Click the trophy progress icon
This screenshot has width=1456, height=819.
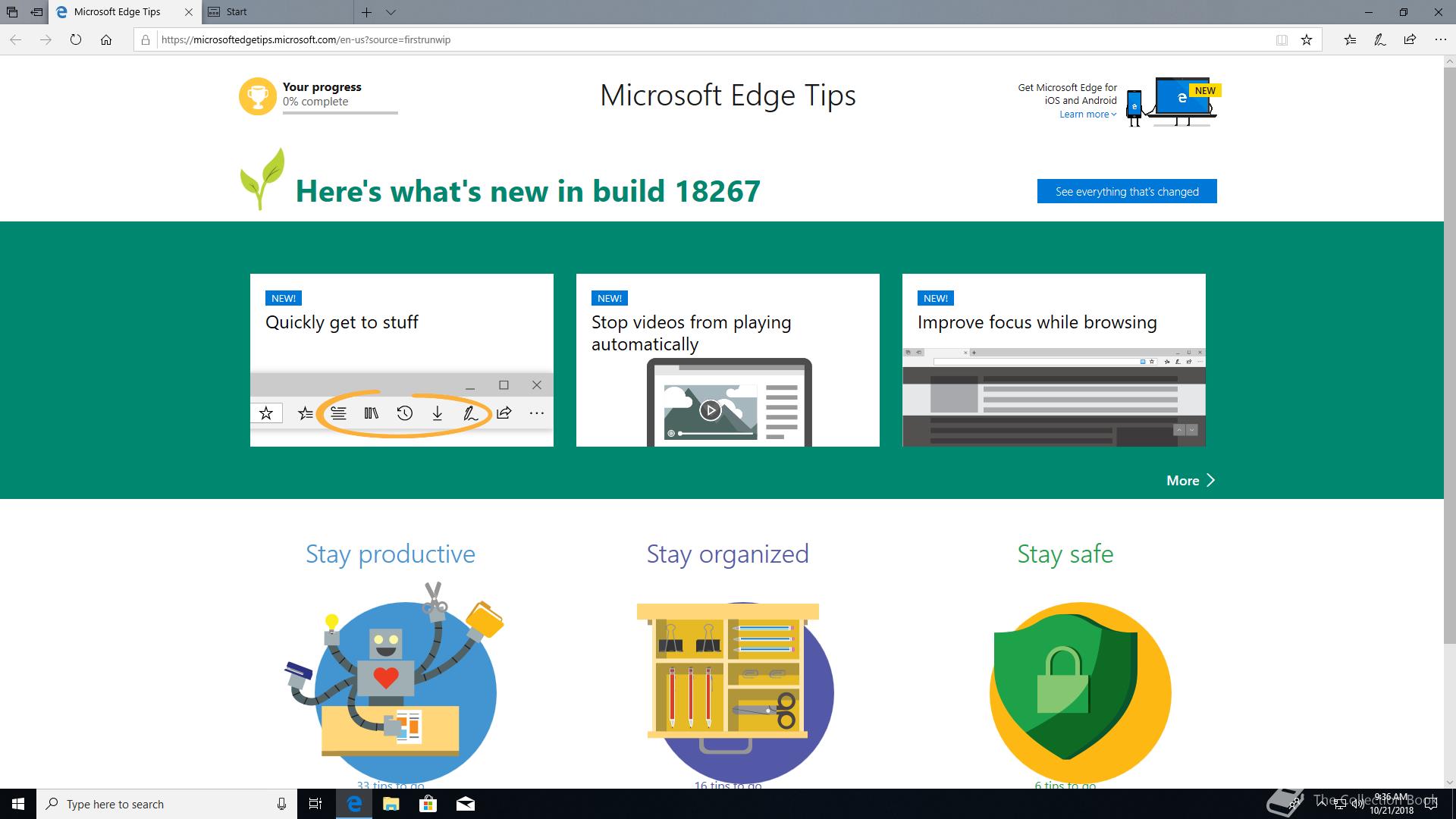(x=258, y=96)
